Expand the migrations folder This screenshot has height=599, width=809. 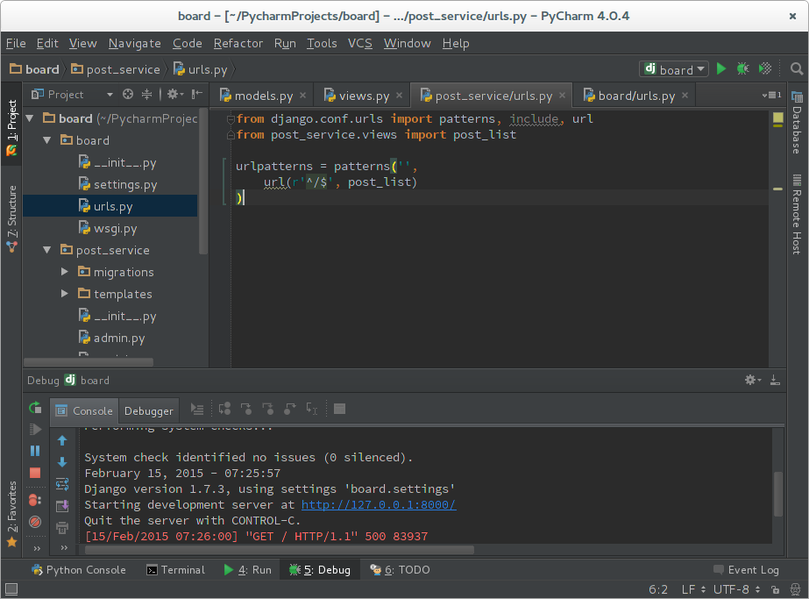coord(64,271)
